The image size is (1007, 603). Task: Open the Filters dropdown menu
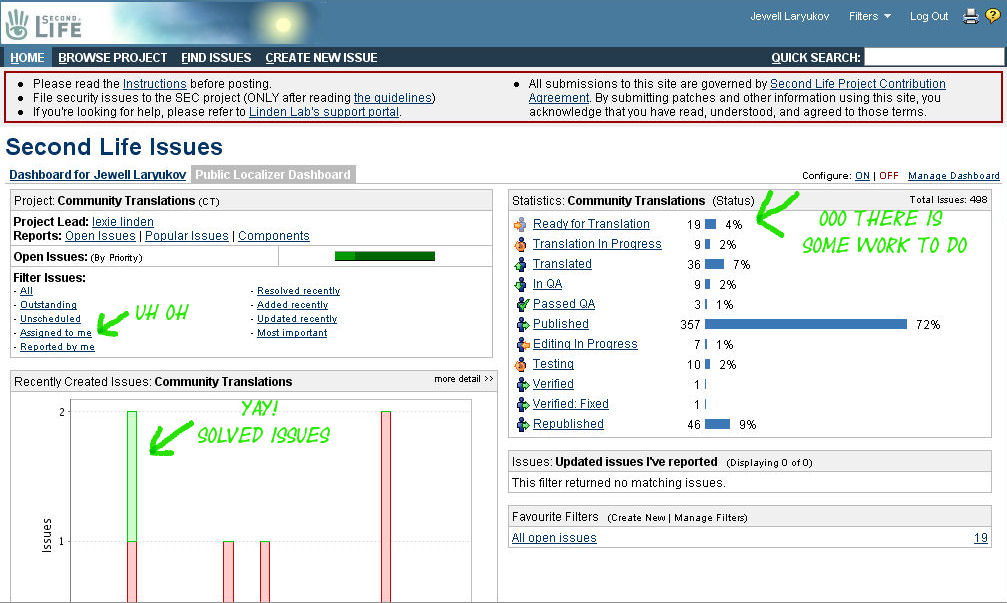tap(869, 16)
